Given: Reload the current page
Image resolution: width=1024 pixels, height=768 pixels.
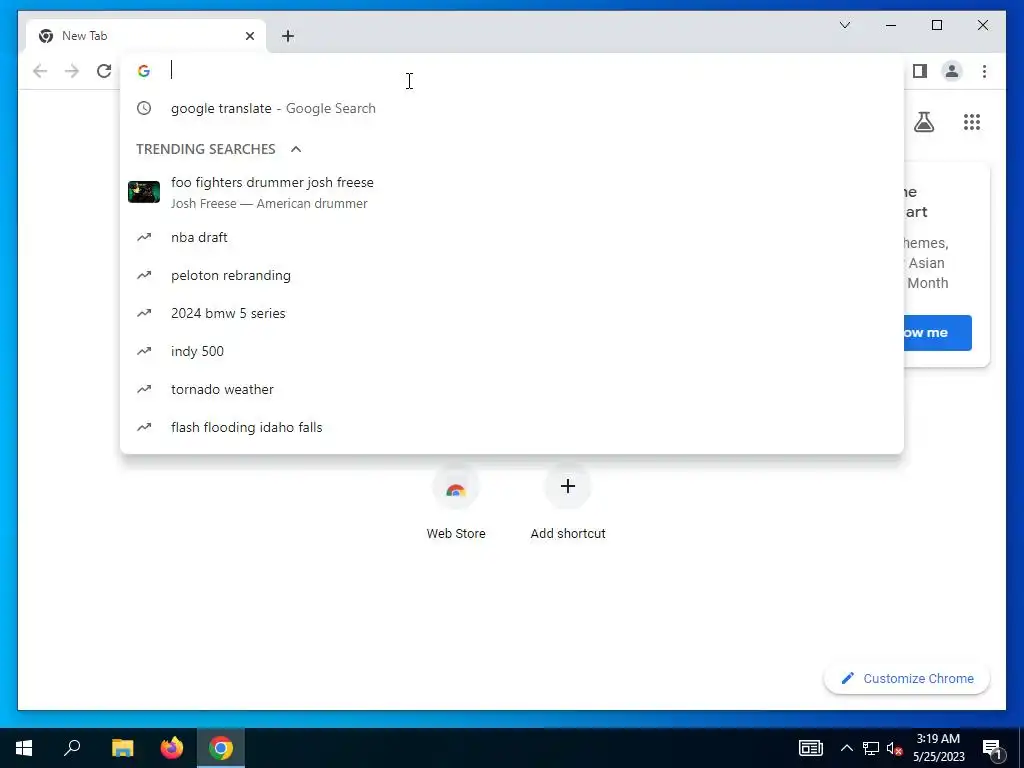Looking at the screenshot, I should (104, 71).
